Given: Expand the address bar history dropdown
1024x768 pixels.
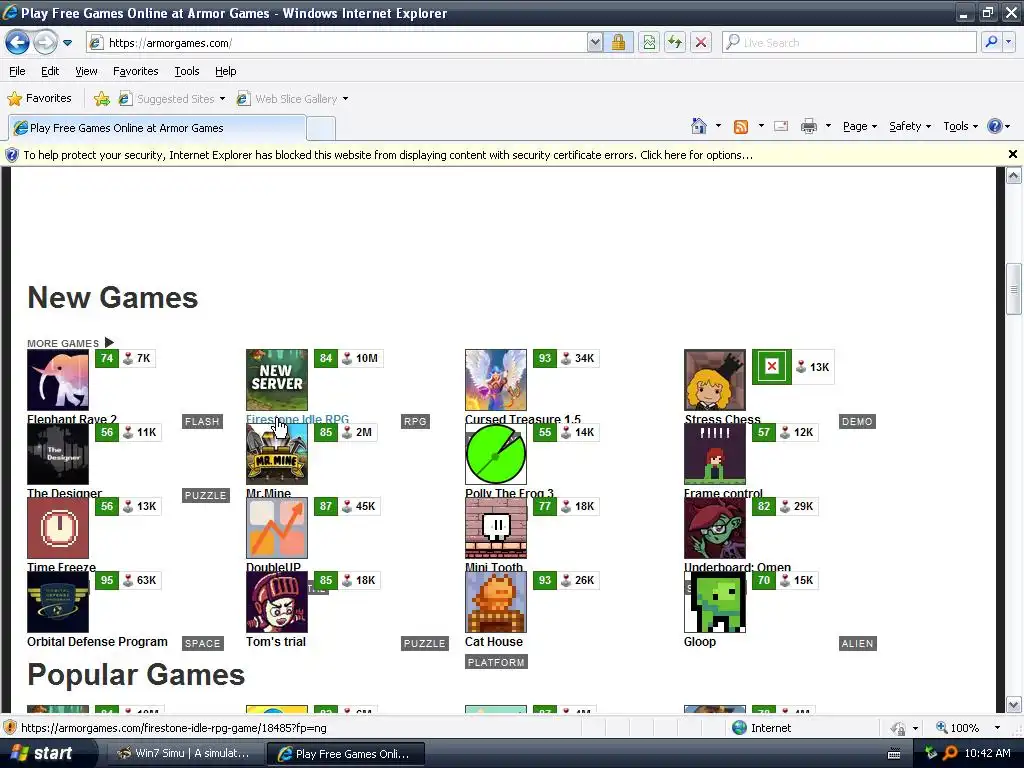Looking at the screenshot, I should (x=594, y=43).
